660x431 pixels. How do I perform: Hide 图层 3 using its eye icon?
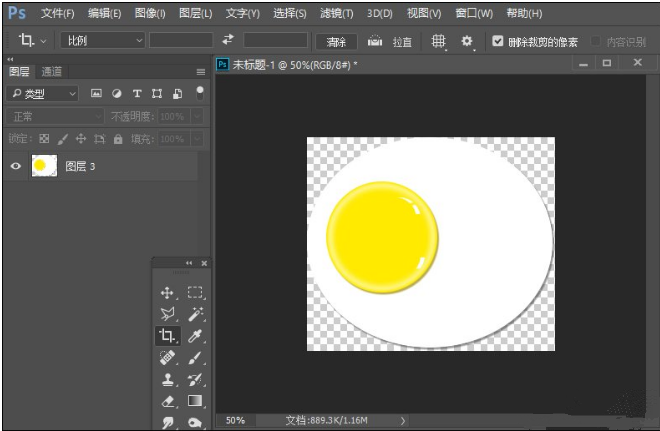15,166
